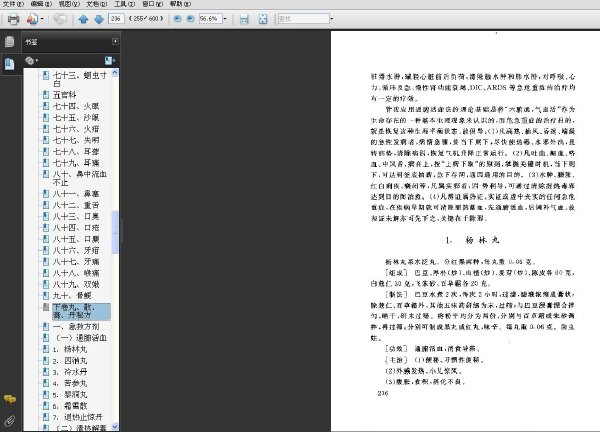The width and height of the screenshot is (600, 432).
Task: Select bookmark 八十二、重舌
Action: pos(76,205)
